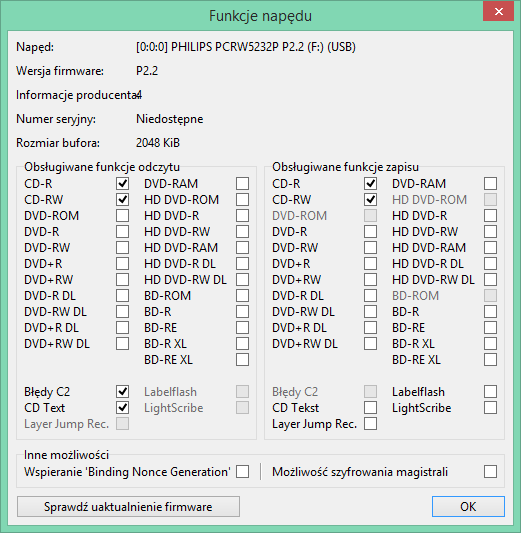Screen dimensions: 521x533
Task: Toggle CD-R checkbox in write functions
Action: 370,184
